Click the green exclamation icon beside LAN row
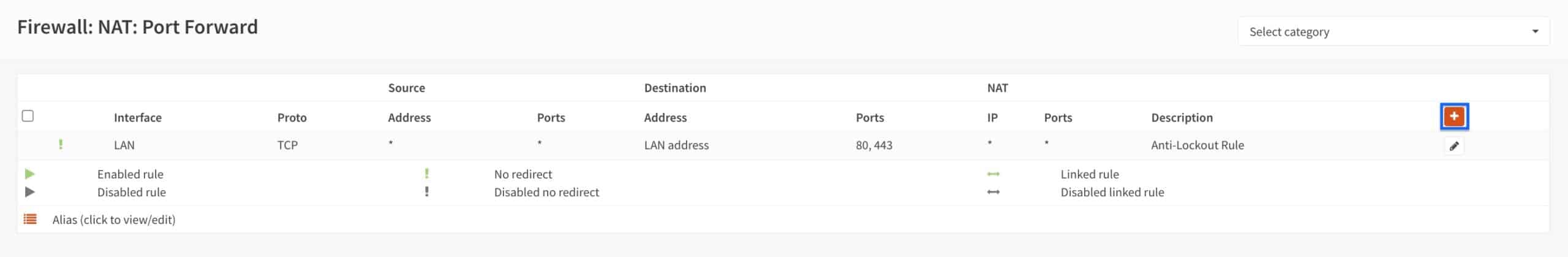The image size is (1568, 257). pyautogui.click(x=61, y=145)
